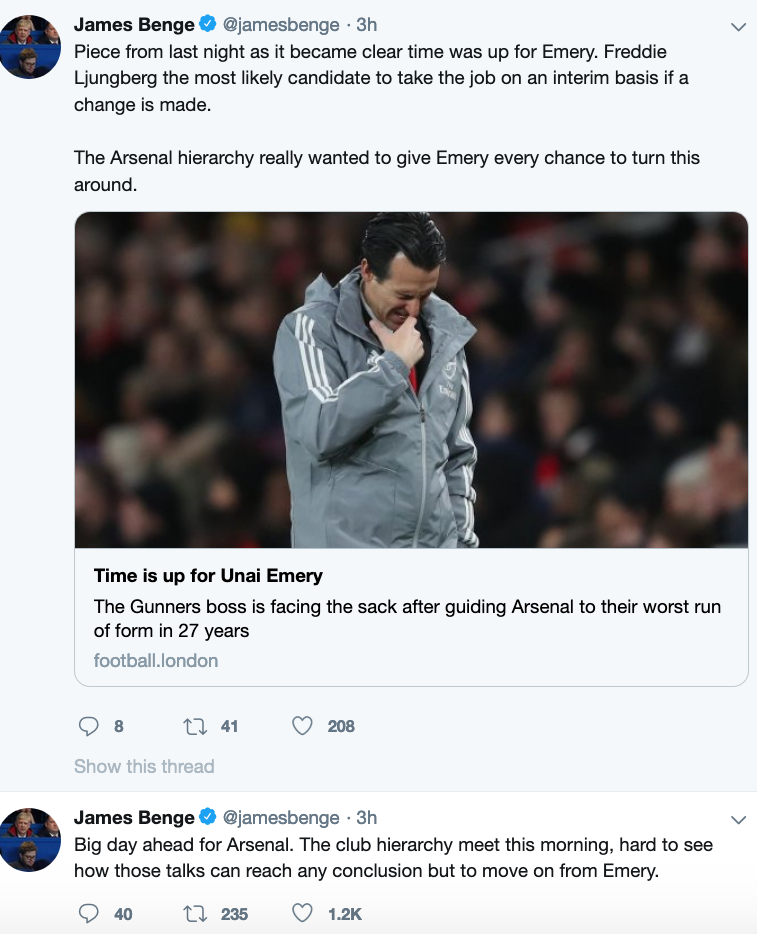This screenshot has width=757, height=934.
Task: Reply to the Freddie Ljungberg tweet
Action: click(x=89, y=726)
